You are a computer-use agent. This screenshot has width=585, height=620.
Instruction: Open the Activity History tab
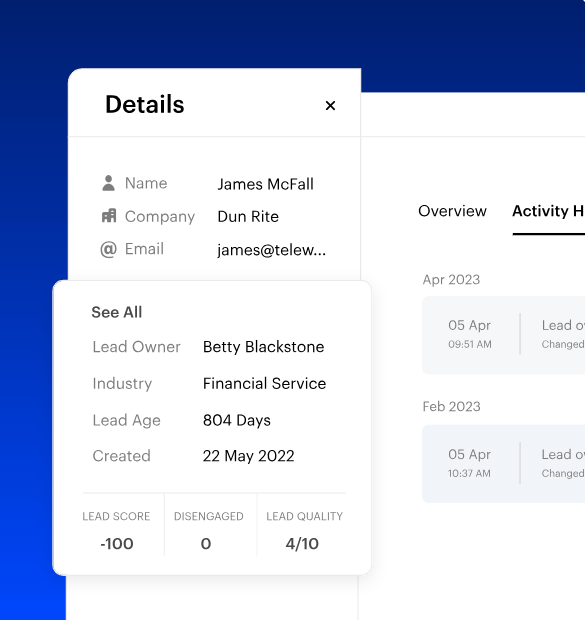[548, 211]
